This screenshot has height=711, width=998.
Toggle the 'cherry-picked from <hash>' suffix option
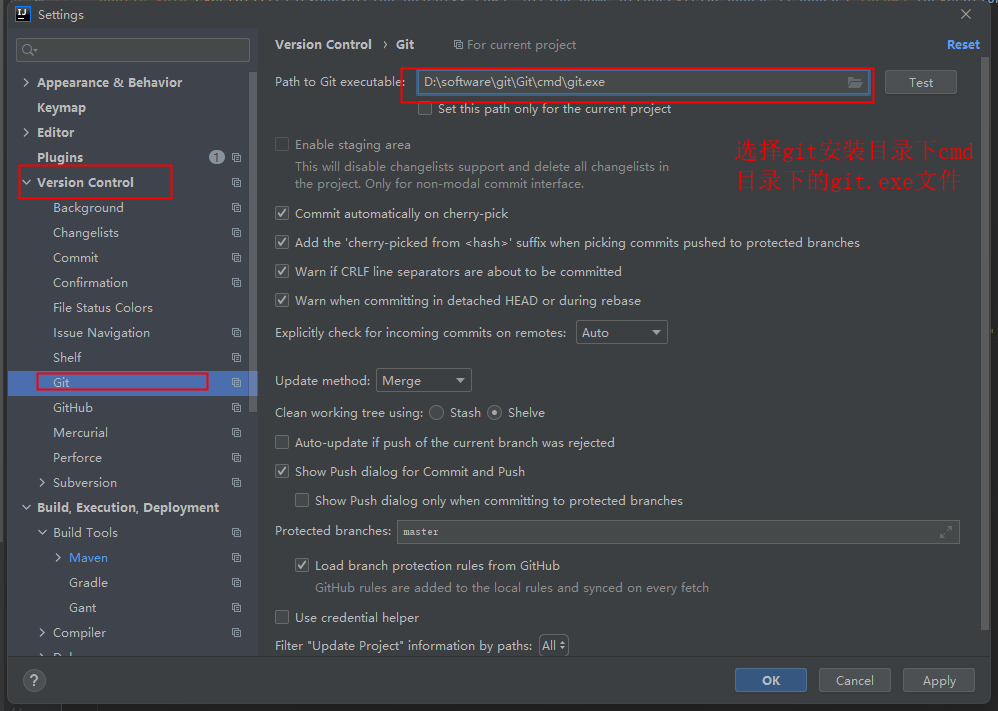(x=282, y=243)
